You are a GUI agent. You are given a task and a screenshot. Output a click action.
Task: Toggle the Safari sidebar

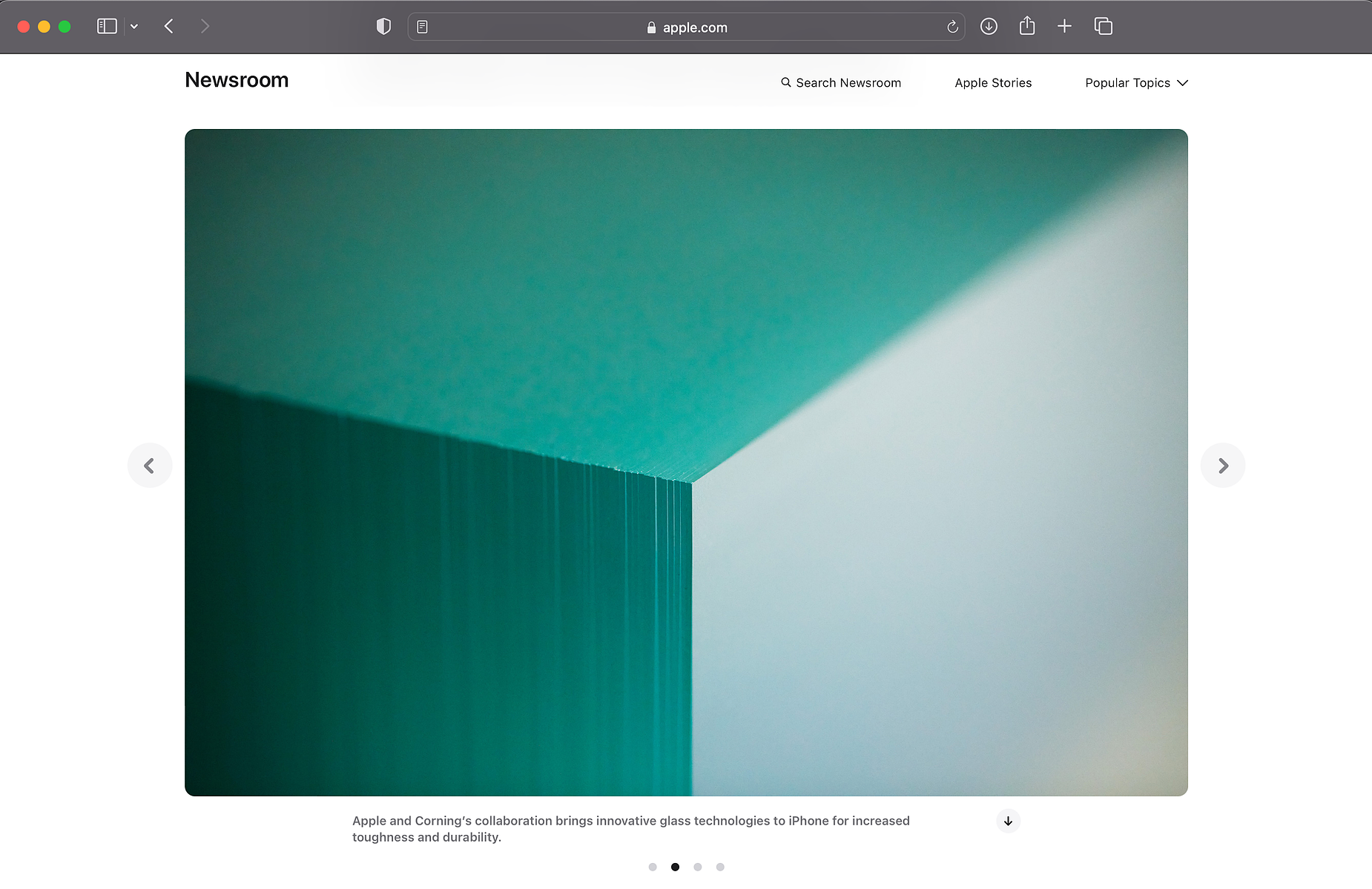(107, 27)
